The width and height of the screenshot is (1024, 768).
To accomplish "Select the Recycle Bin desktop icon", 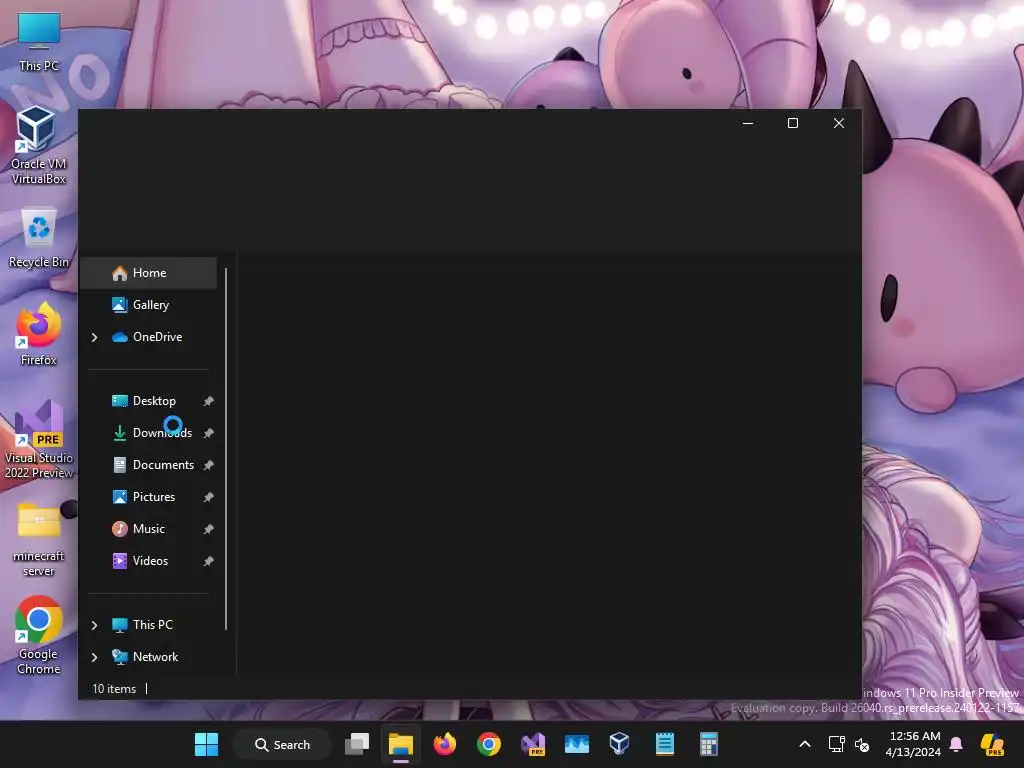I will (x=39, y=238).
